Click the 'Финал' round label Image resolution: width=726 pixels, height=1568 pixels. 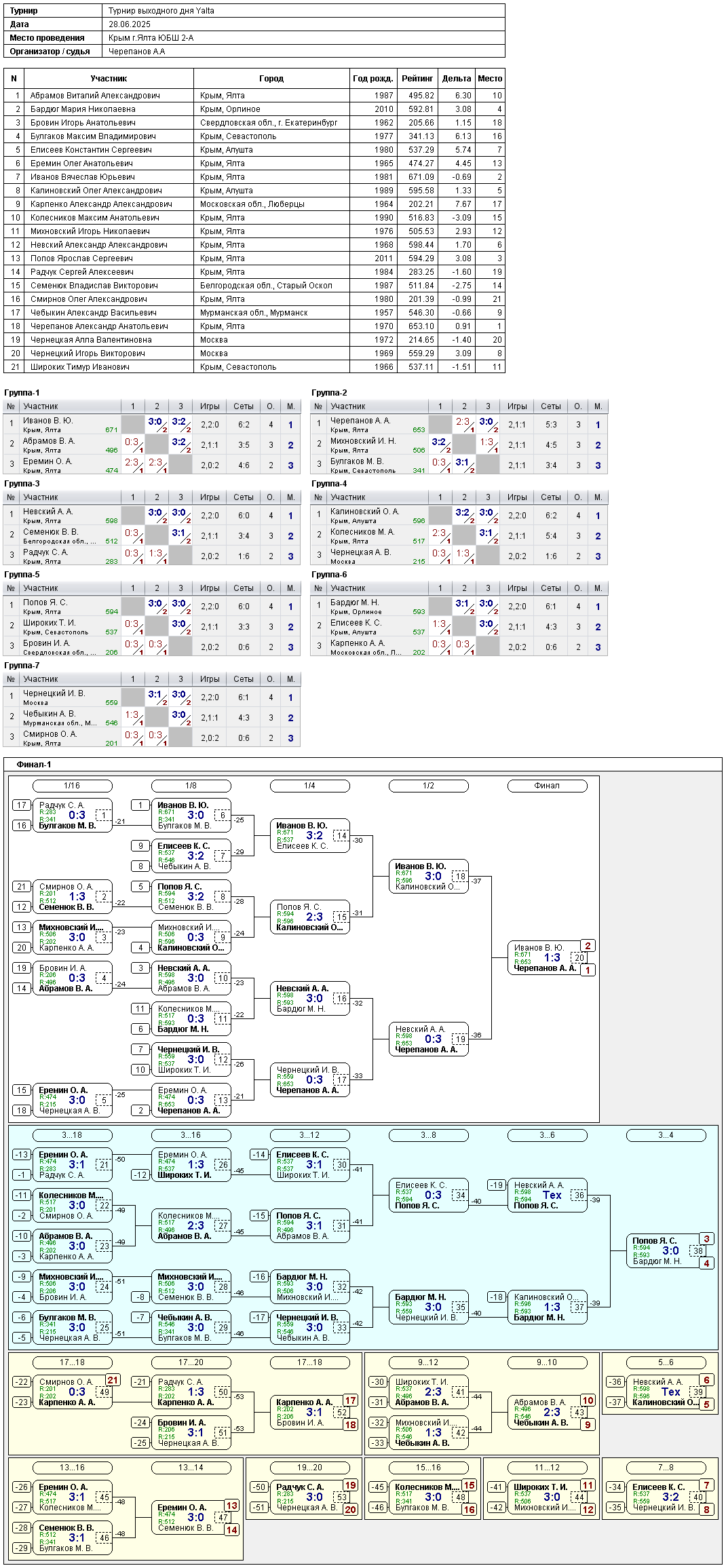[547, 786]
